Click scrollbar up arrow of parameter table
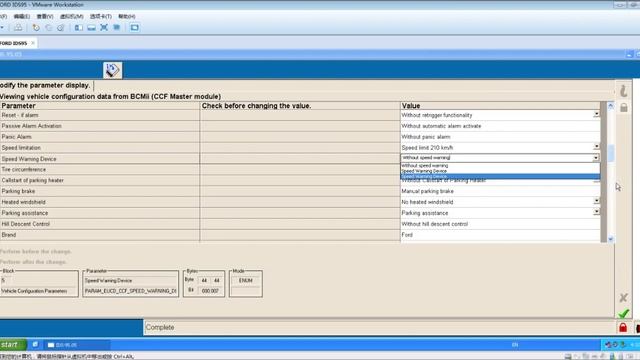Image resolution: width=640 pixels, height=360 pixels. click(x=611, y=106)
